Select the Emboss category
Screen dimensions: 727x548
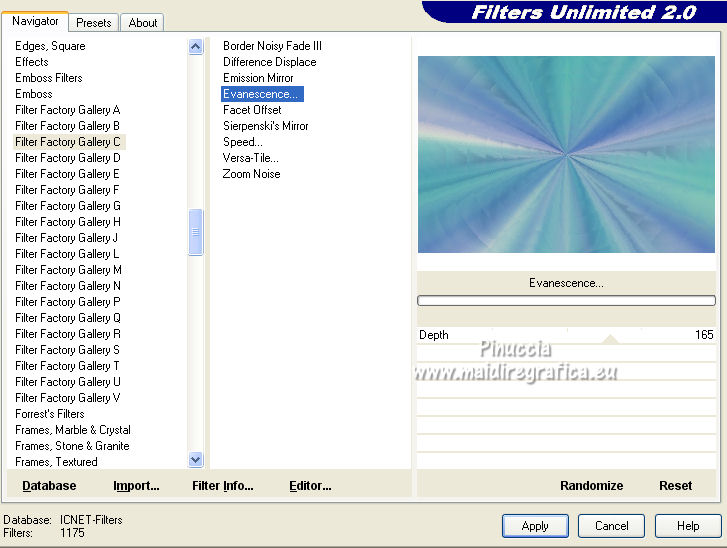[x=33, y=94]
